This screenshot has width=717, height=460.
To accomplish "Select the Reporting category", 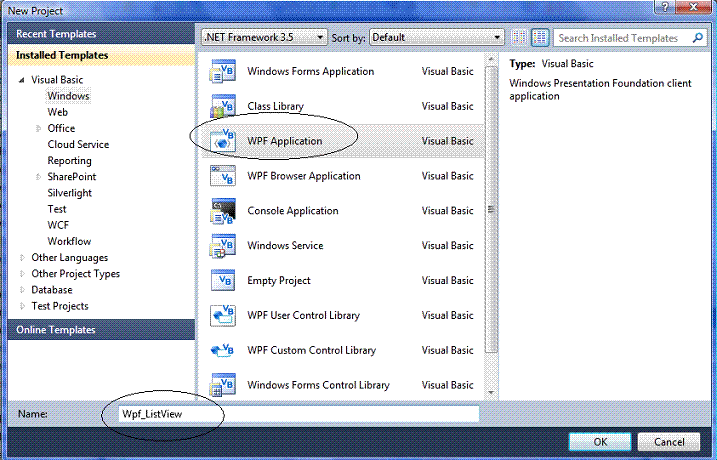I will coord(70,161).
